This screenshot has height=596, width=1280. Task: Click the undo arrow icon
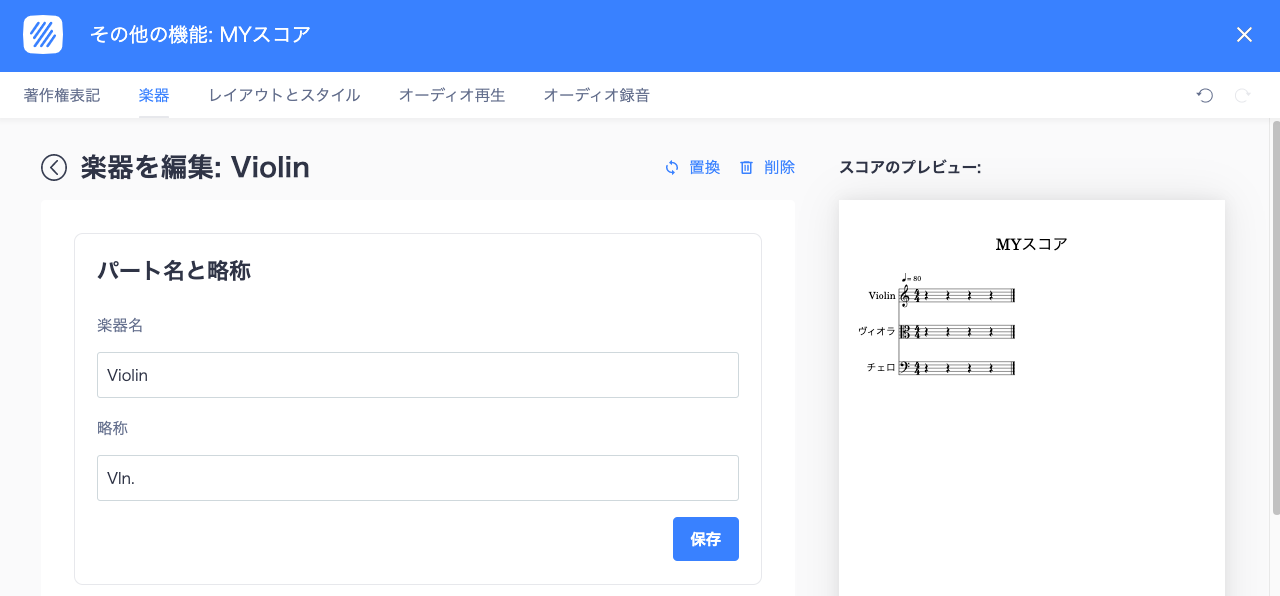coord(1203,95)
